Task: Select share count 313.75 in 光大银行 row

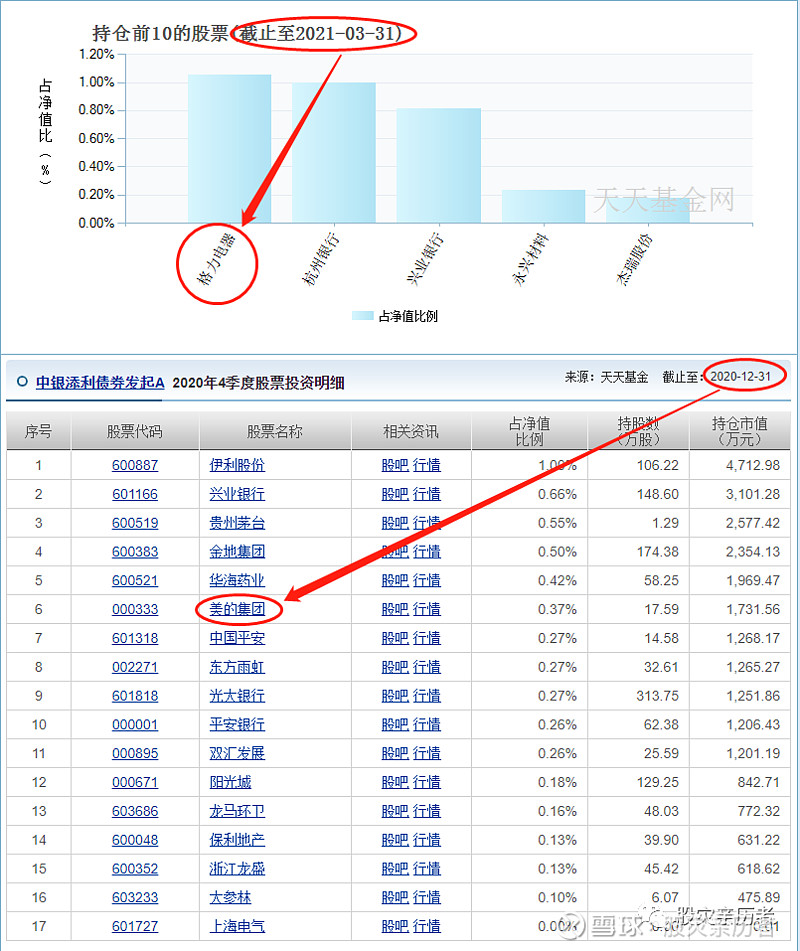Action: [x=657, y=696]
